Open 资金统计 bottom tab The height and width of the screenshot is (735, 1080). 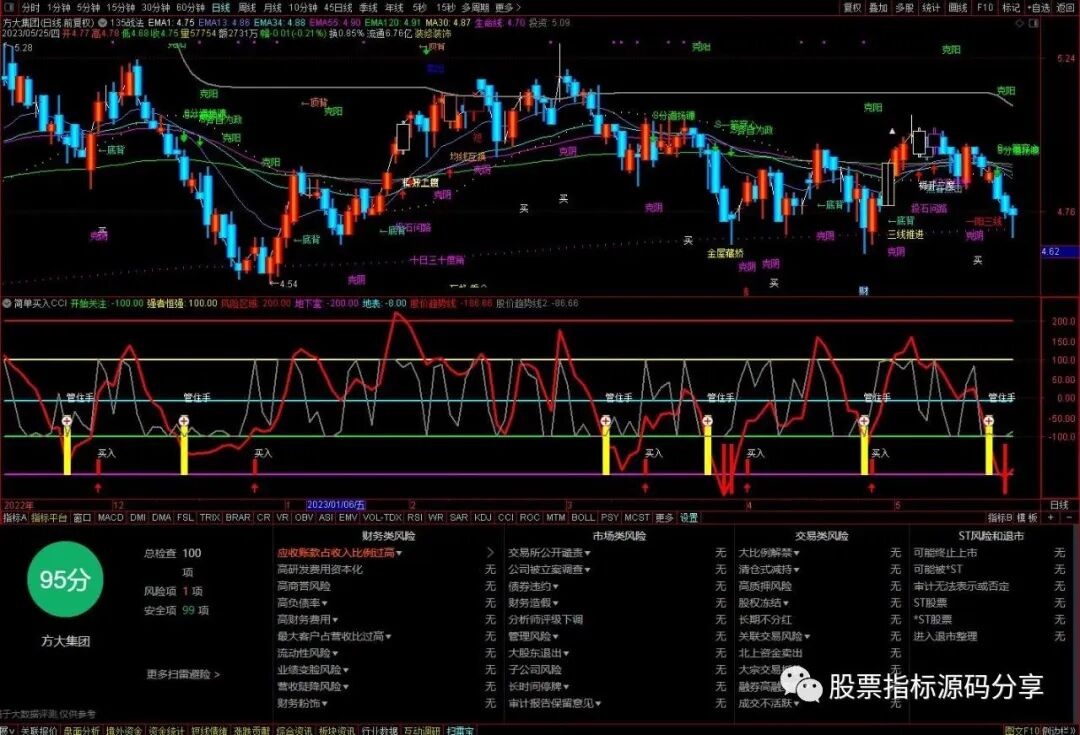point(167,730)
